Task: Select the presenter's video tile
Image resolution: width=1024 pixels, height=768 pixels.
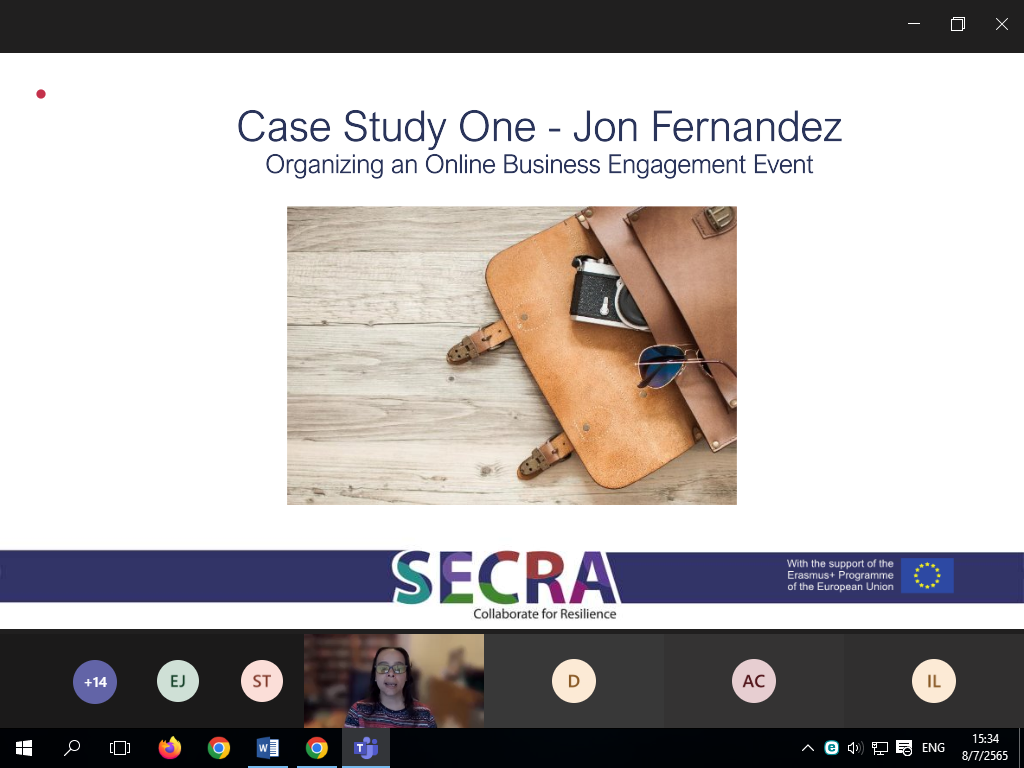Action: coord(394,680)
